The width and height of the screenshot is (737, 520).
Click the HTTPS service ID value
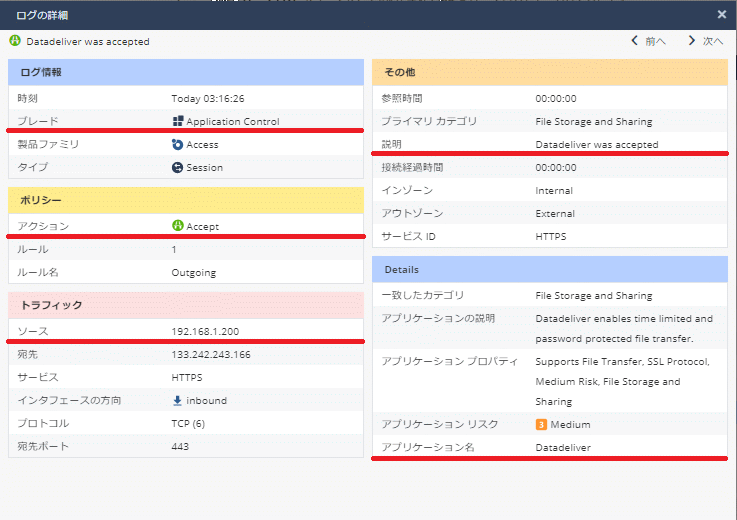pyautogui.click(x=552, y=236)
